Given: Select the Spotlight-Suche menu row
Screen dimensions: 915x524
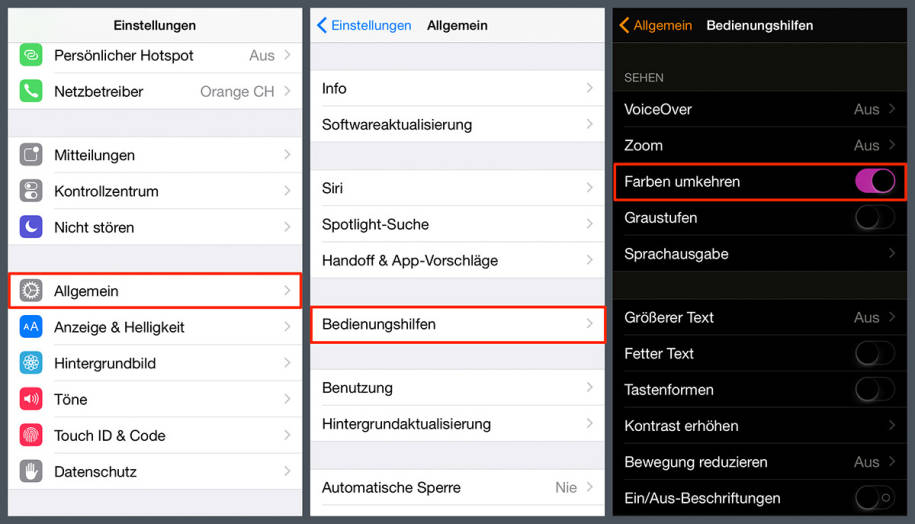Looking at the screenshot, I should pos(458,224).
